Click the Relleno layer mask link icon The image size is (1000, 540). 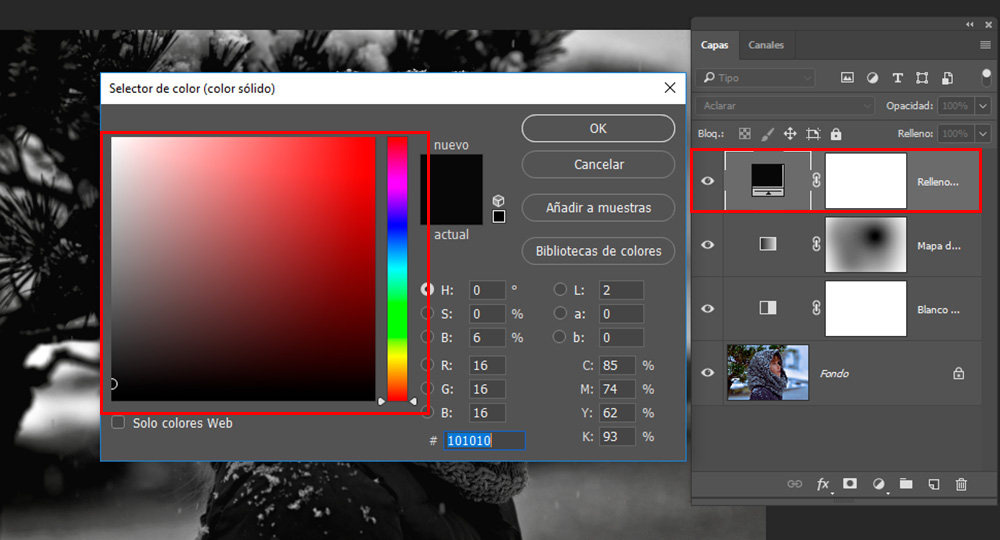(816, 180)
